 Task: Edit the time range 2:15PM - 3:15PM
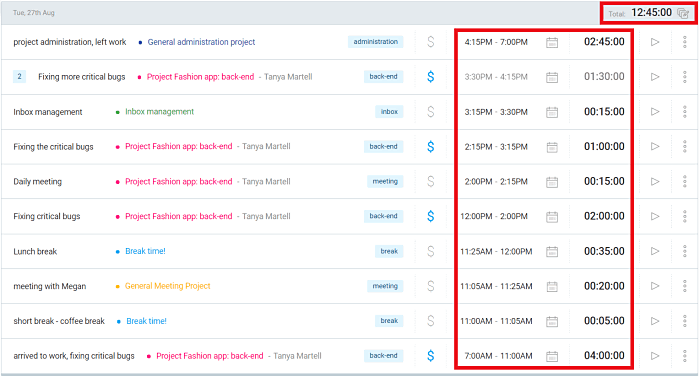[496, 147]
